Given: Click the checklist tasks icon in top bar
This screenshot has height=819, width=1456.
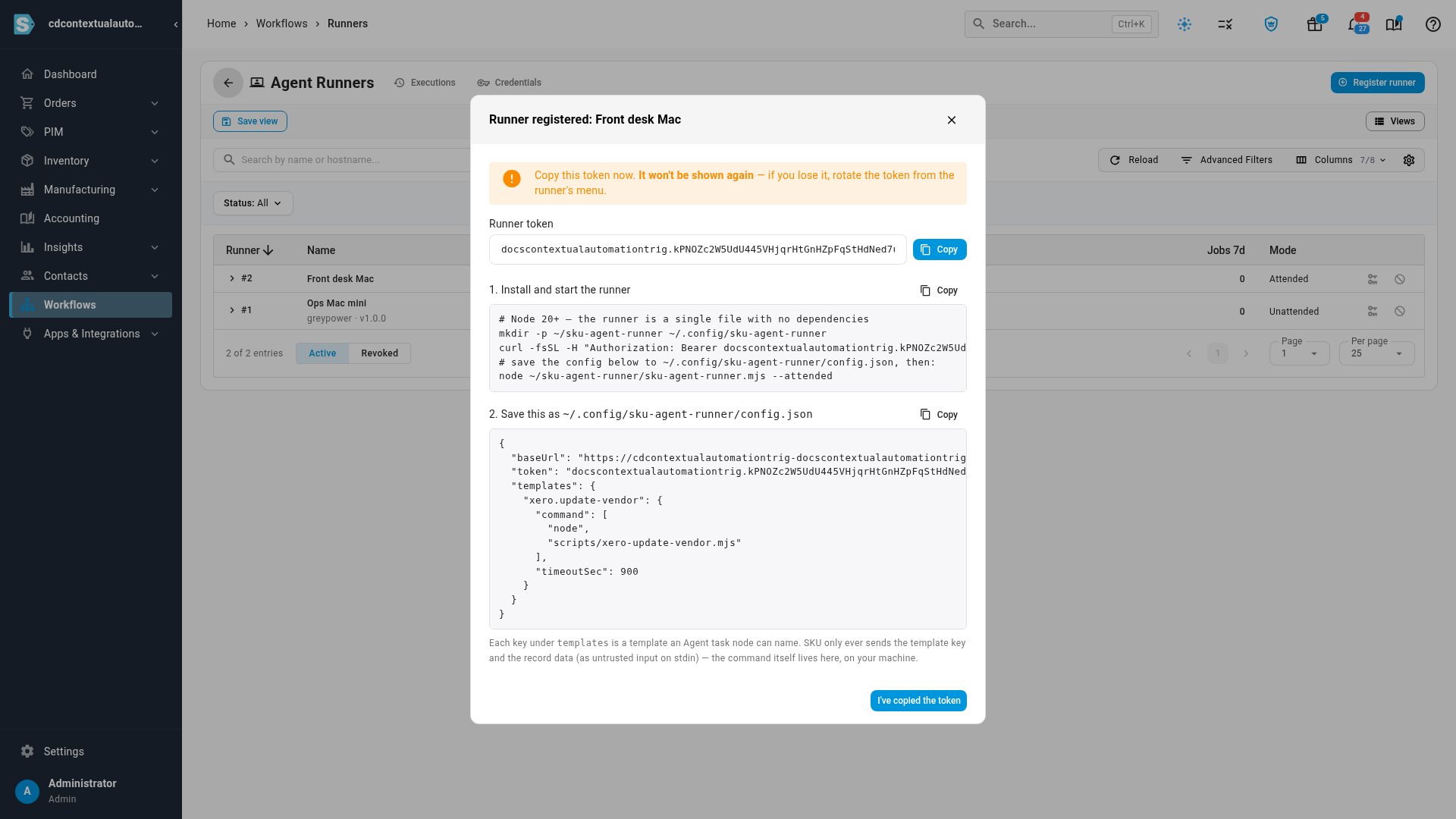Looking at the screenshot, I should pos(1225,24).
